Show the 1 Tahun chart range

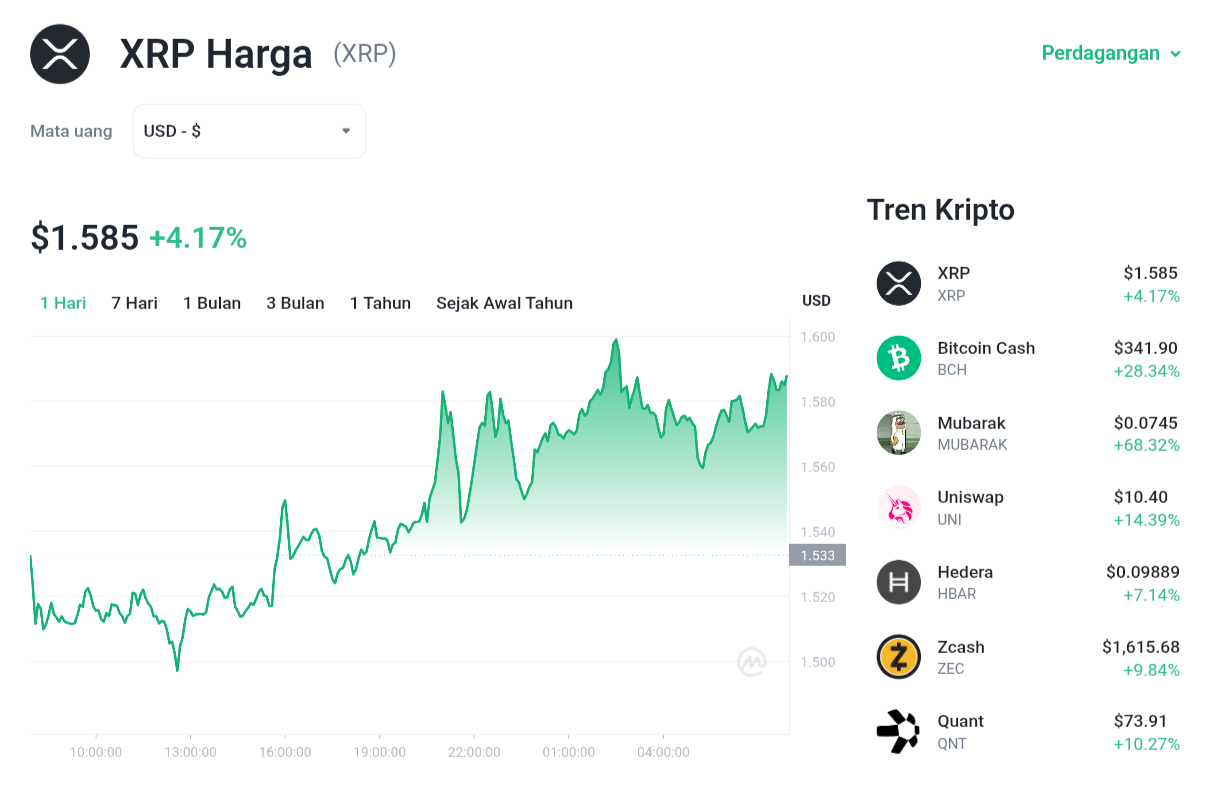[x=380, y=303]
